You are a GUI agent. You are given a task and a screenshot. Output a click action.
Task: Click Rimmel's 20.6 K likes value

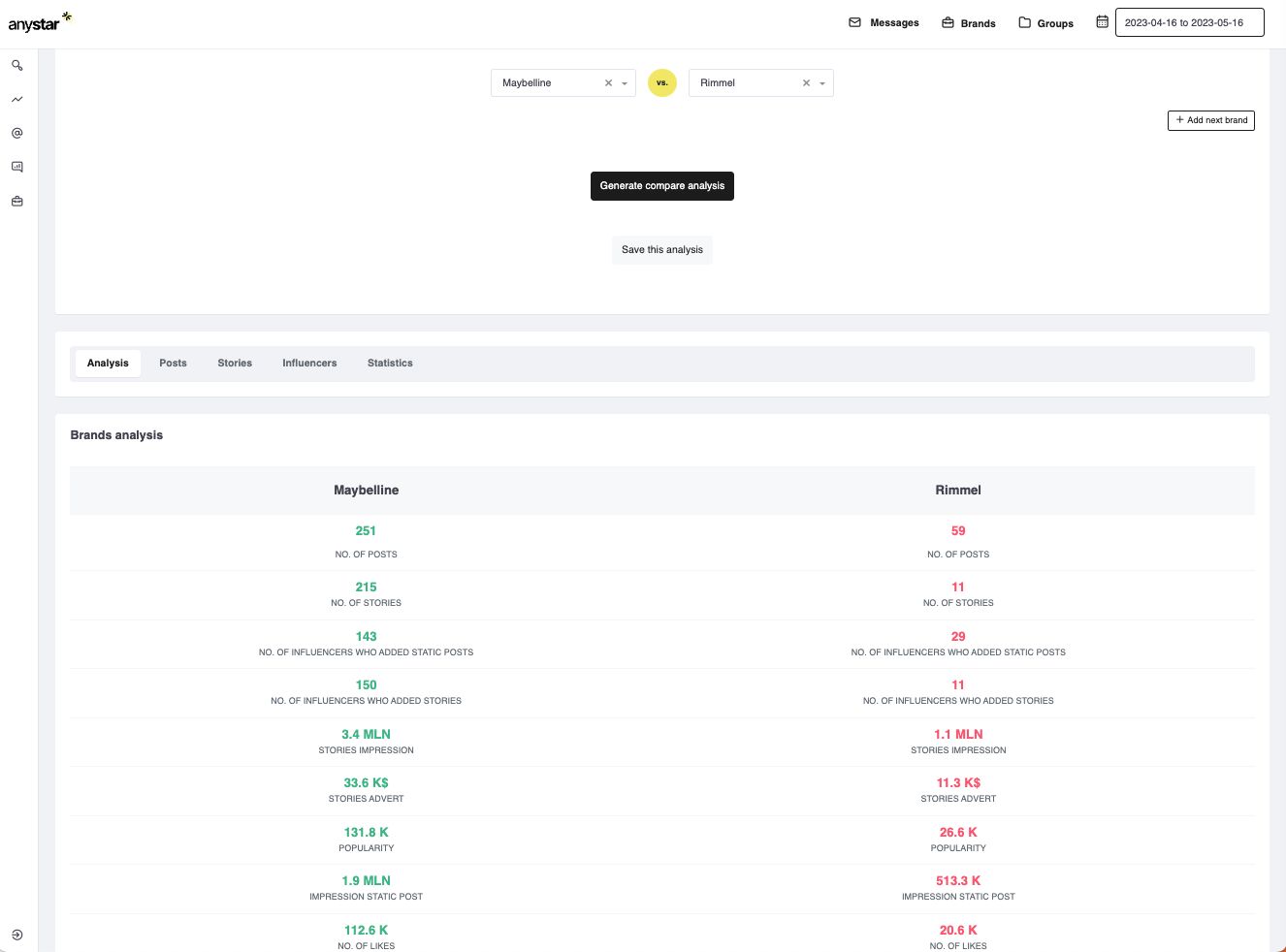click(958, 931)
